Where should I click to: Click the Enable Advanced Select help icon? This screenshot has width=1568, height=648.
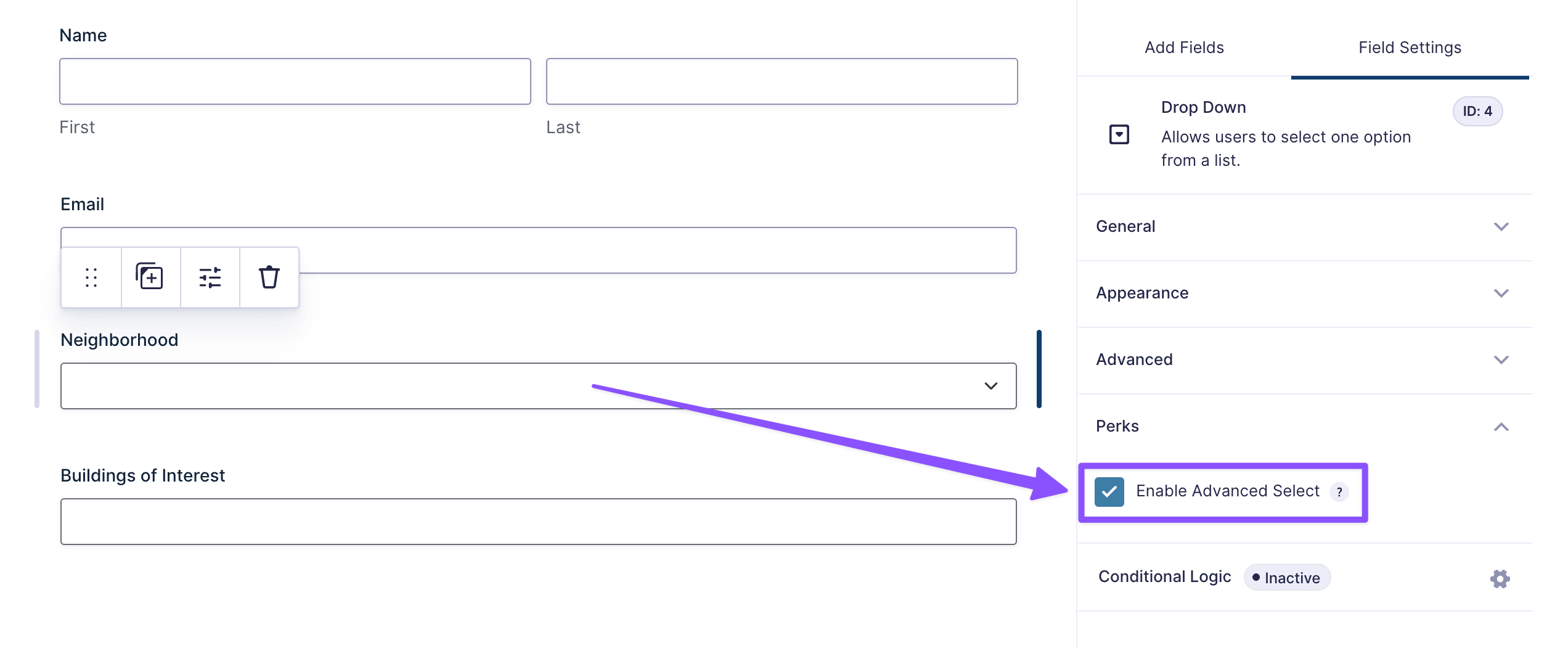(1339, 492)
